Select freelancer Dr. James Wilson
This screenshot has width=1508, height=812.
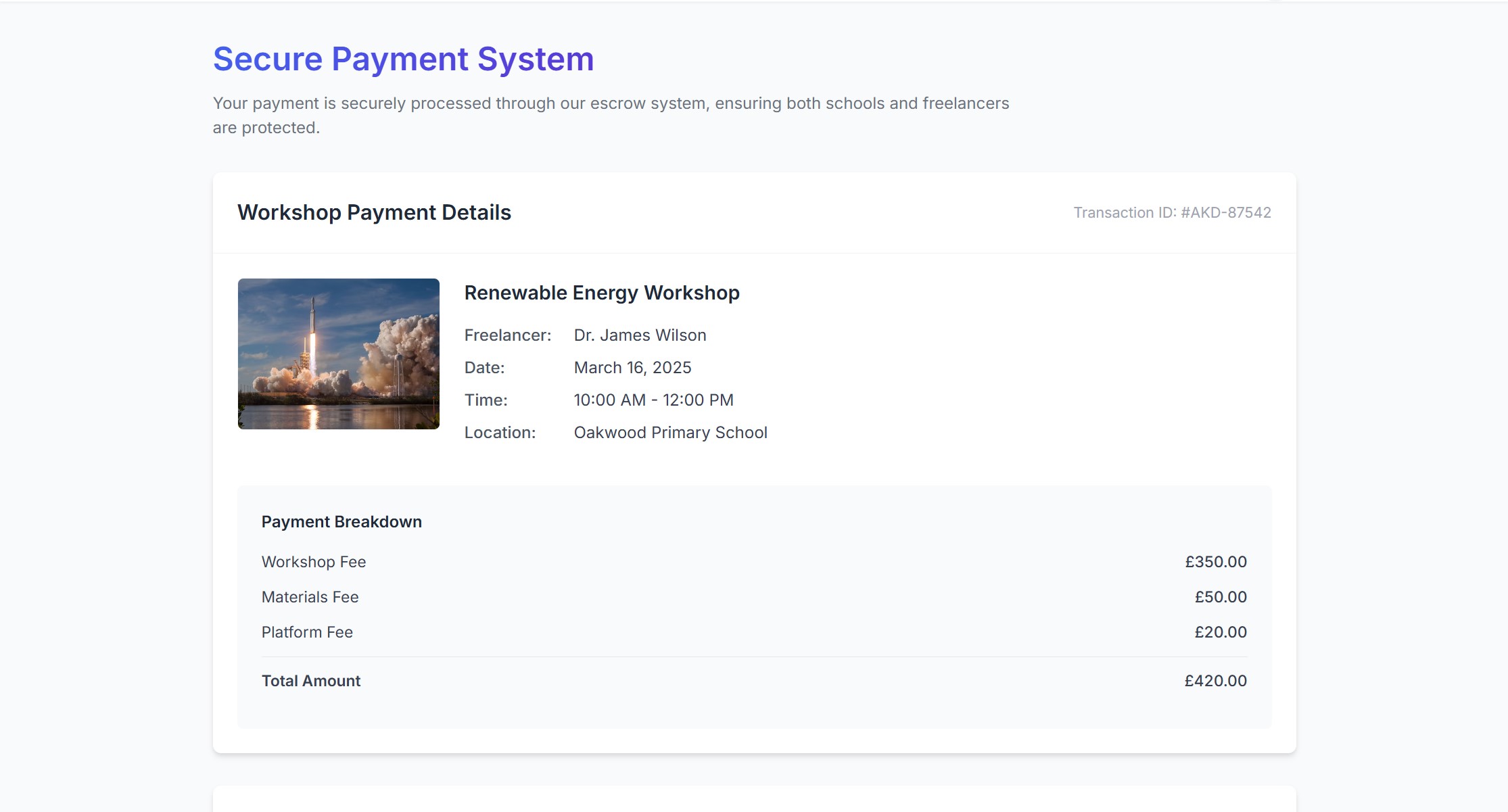639,335
